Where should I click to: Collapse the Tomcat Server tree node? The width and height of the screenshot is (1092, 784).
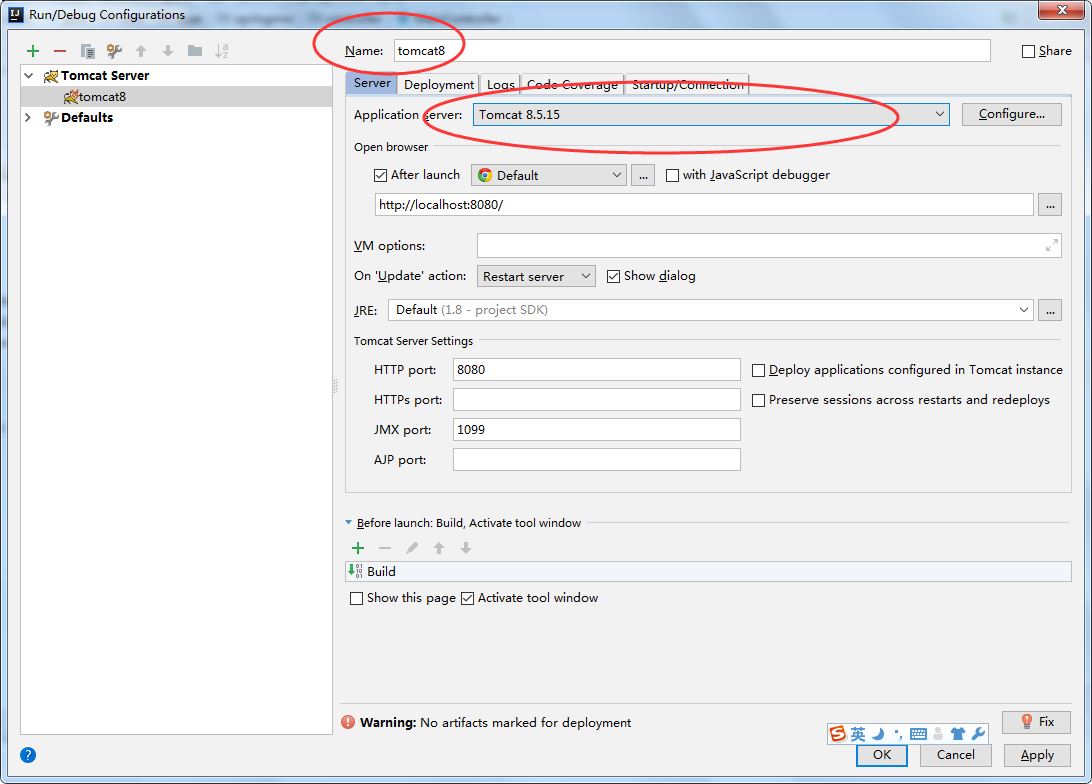(29, 76)
